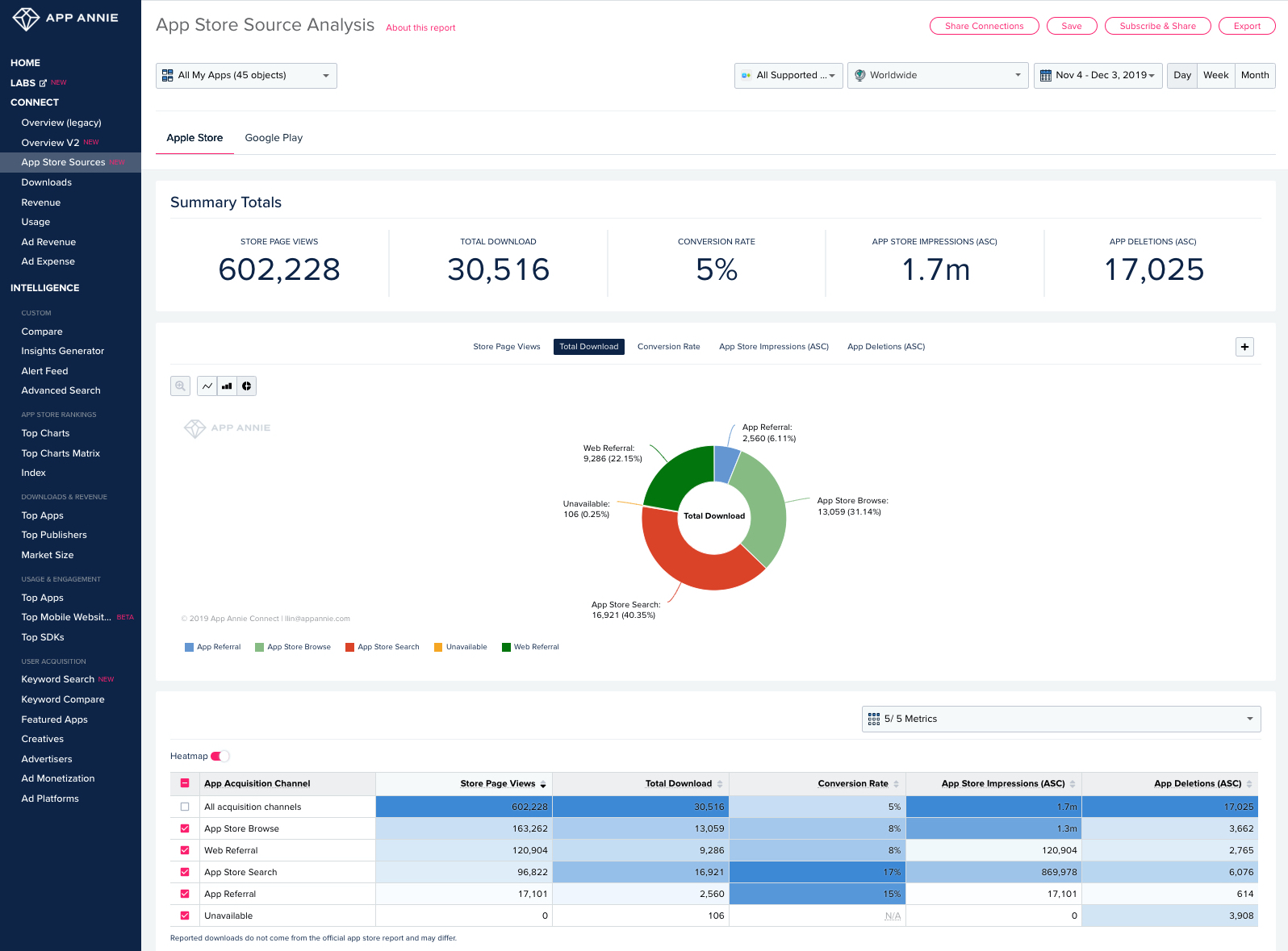Image resolution: width=1288 pixels, height=951 pixels.
Task: Set granularity to Week
Action: coord(1215,76)
